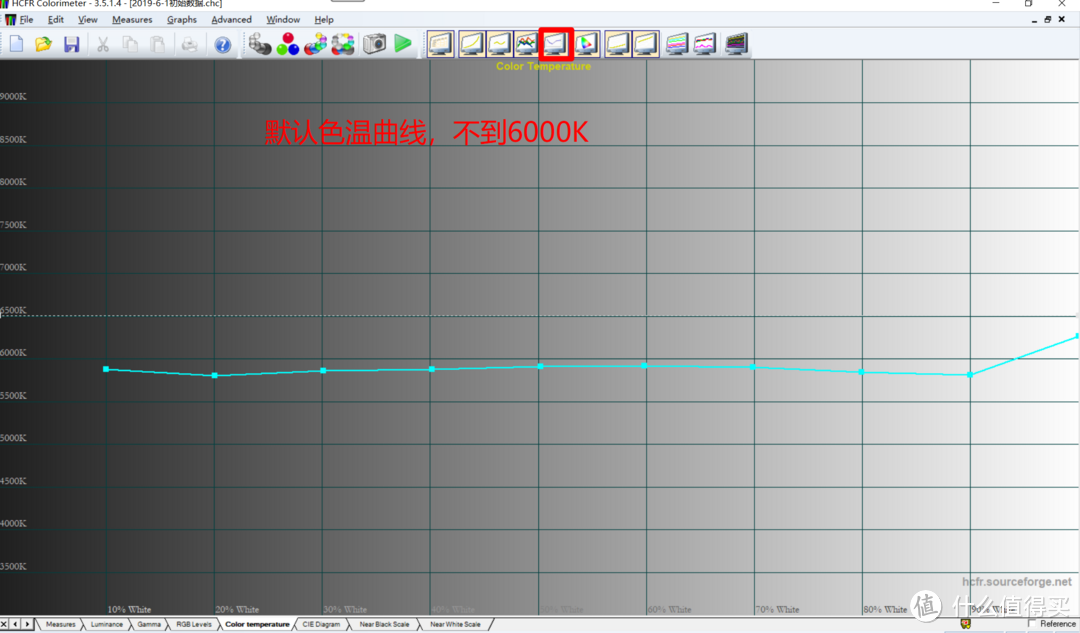
Task: Click the hcfr.sourceforge.net link text
Action: tap(1016, 581)
